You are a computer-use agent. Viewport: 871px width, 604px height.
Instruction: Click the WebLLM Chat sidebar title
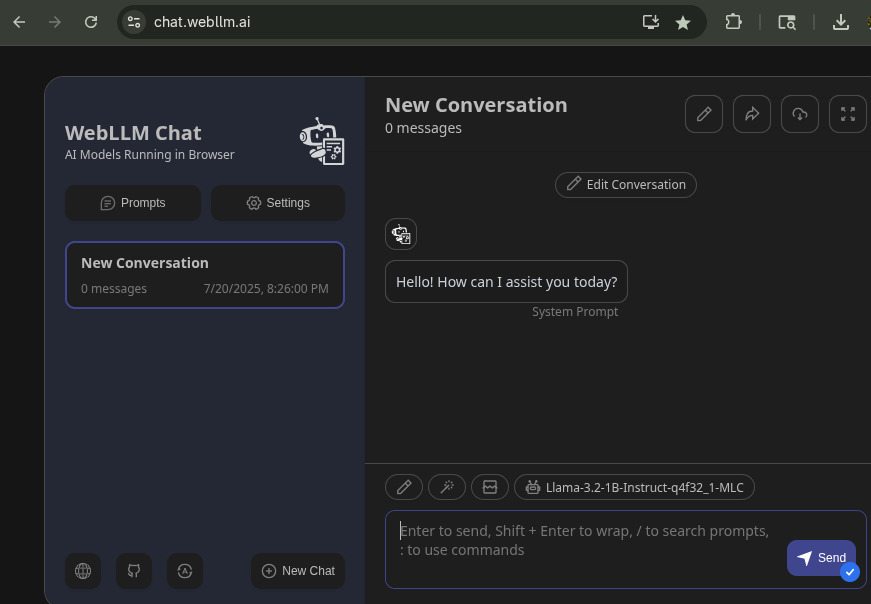(133, 133)
